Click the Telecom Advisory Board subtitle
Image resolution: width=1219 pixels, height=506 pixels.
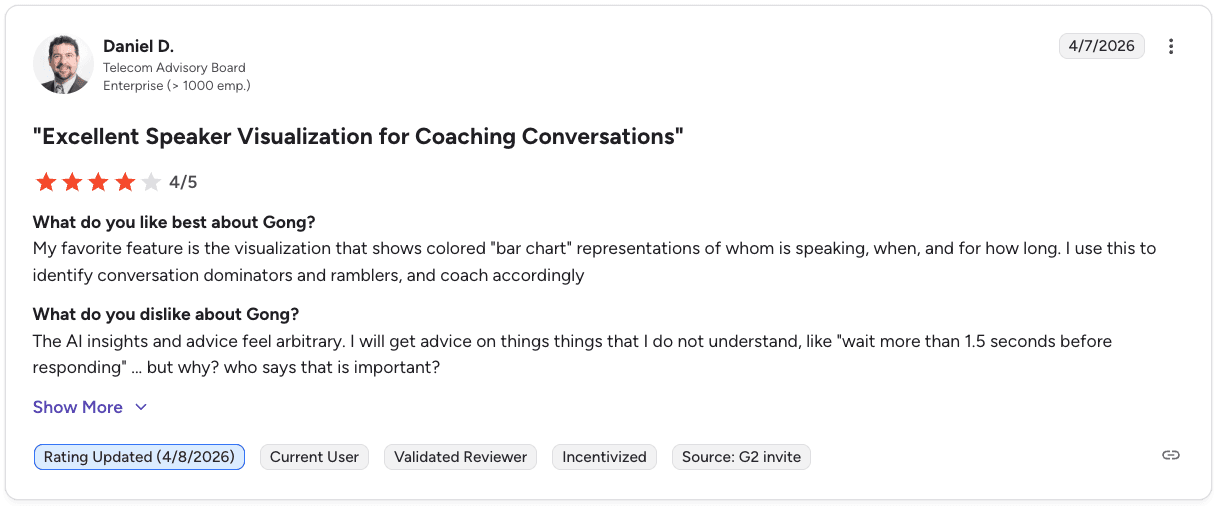(x=174, y=68)
